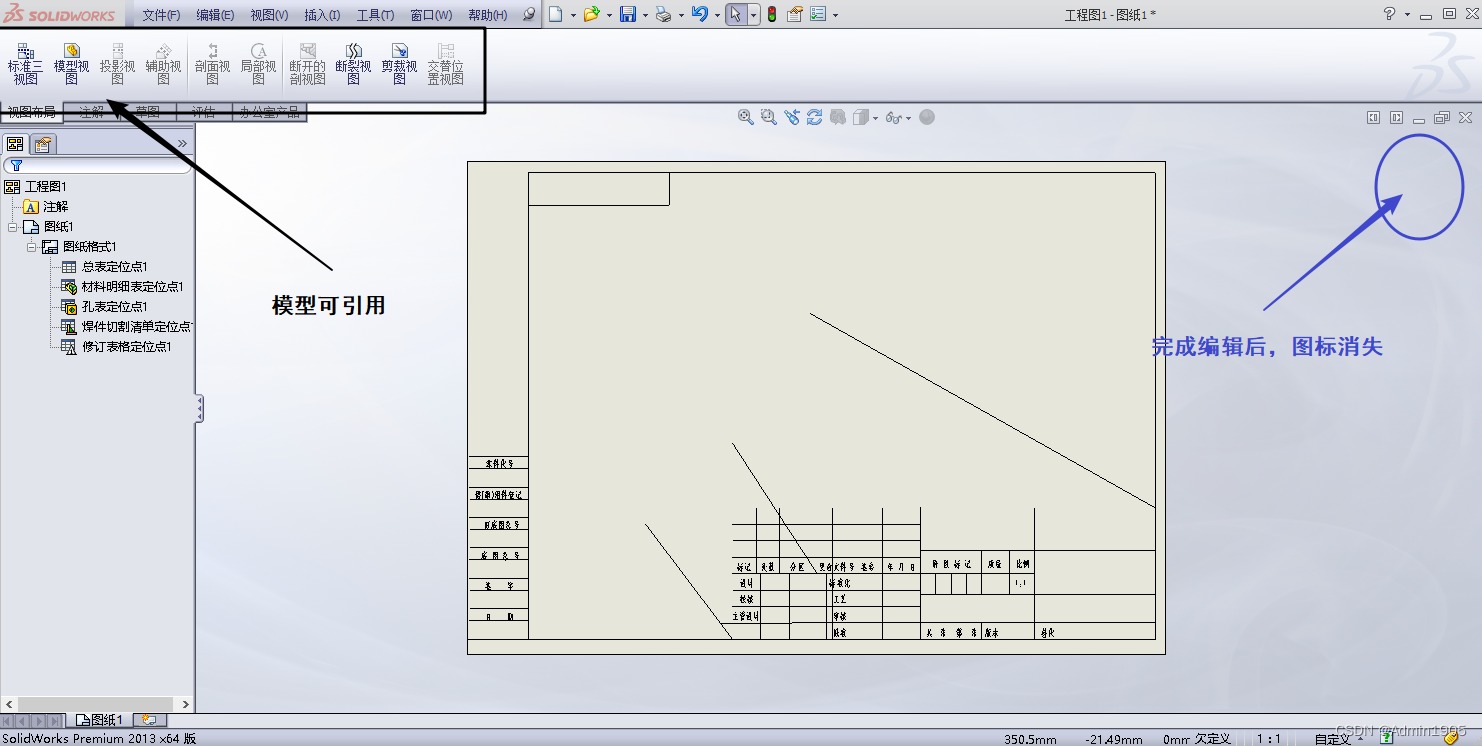Expand the panel with the double chevron

pyautogui.click(x=182, y=144)
